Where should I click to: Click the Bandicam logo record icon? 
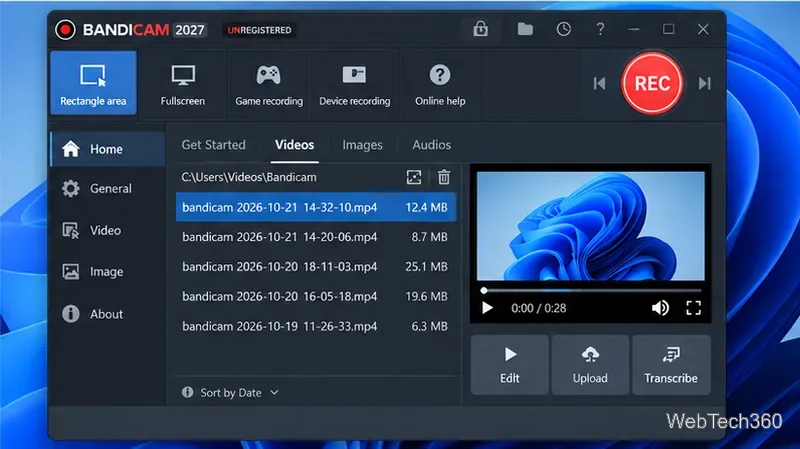pos(65,30)
